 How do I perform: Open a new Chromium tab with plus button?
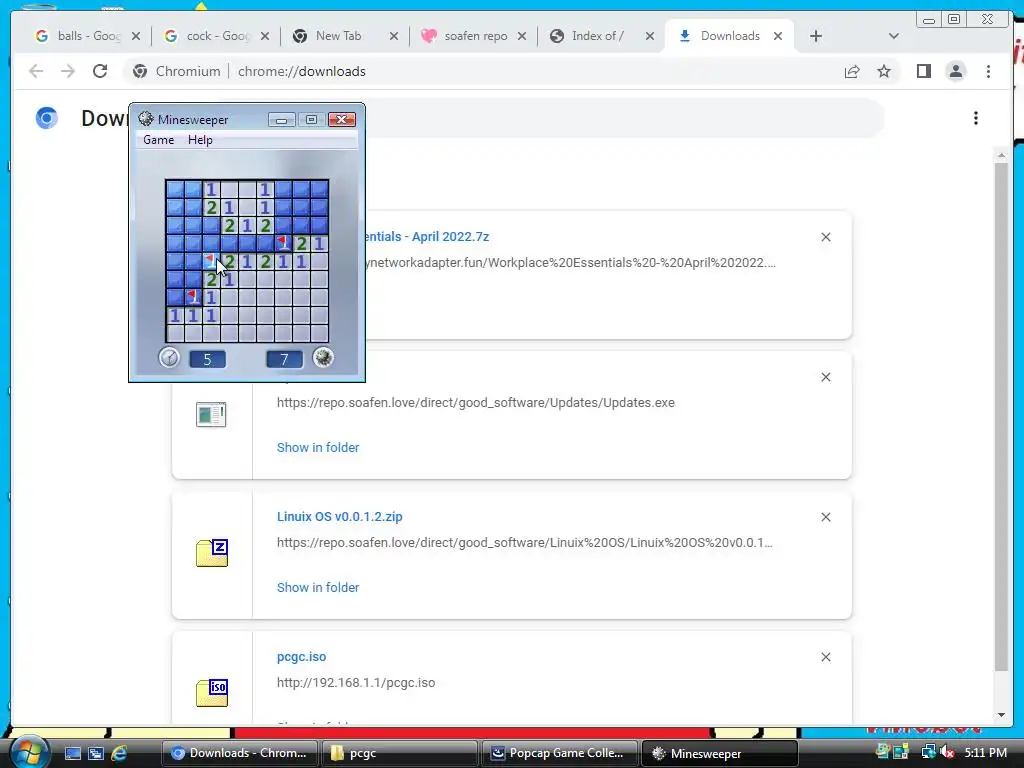816,36
